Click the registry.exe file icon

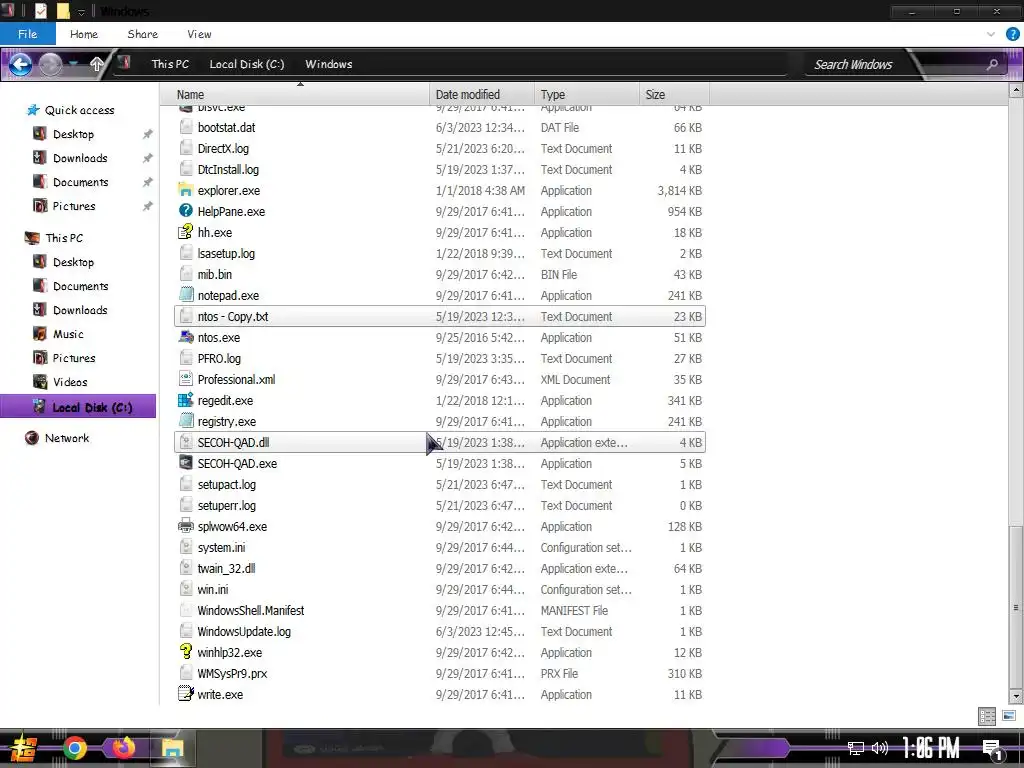185,421
